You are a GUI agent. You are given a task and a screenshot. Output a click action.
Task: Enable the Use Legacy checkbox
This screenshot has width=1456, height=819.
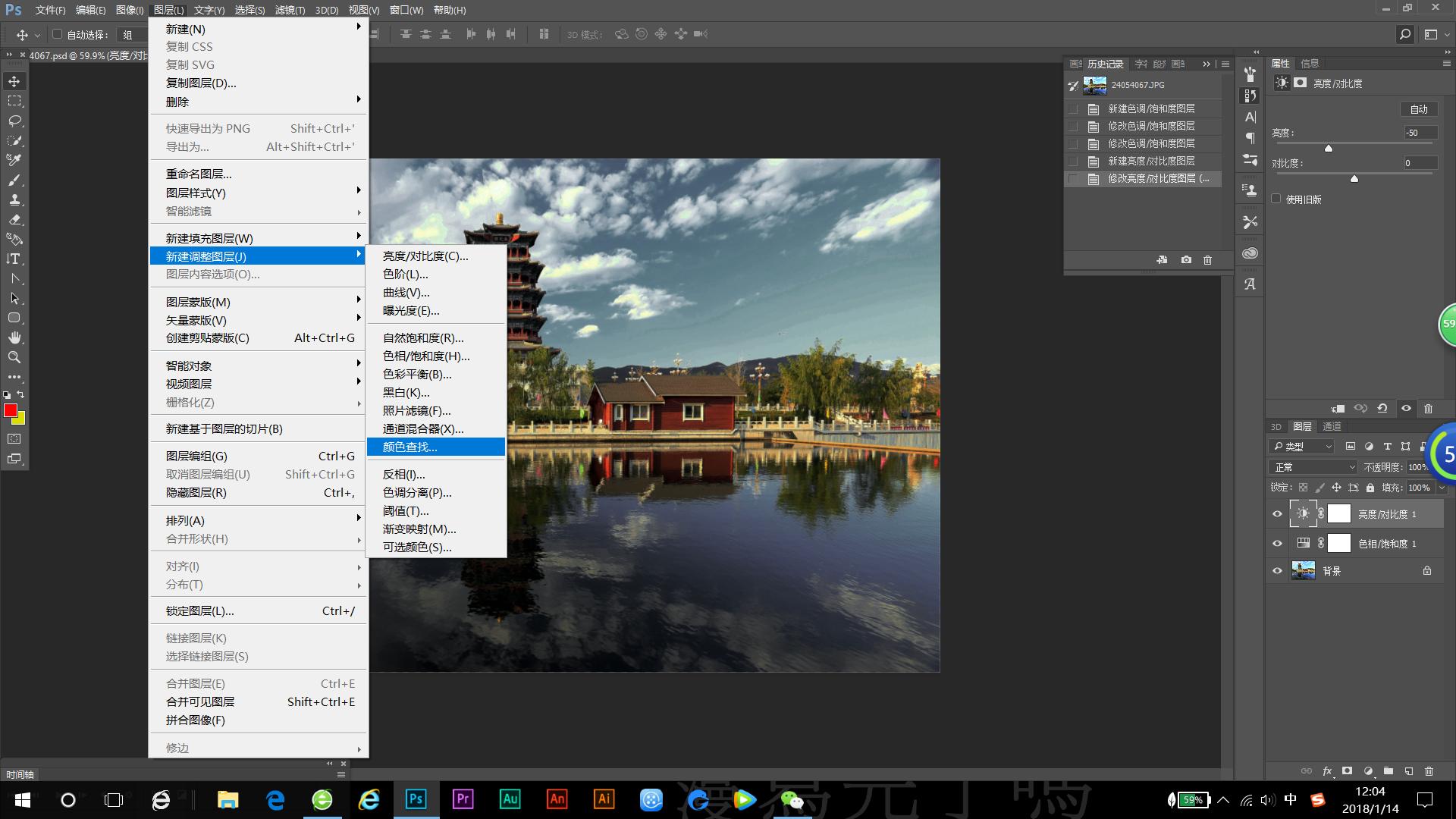(x=1276, y=199)
